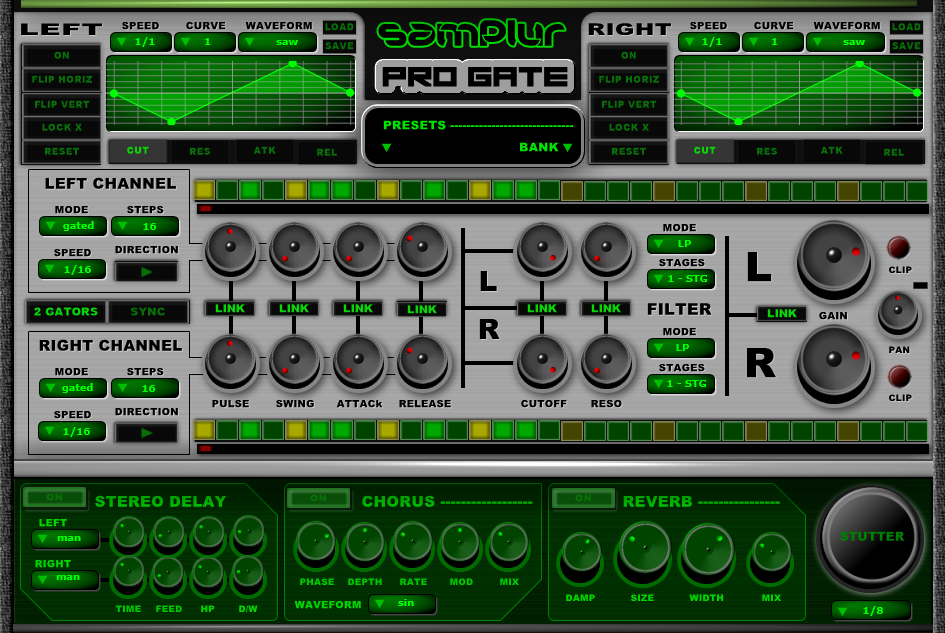Screen dimensions: 945x633
Task: Click the right channel direction arrow button
Action: coord(146,433)
